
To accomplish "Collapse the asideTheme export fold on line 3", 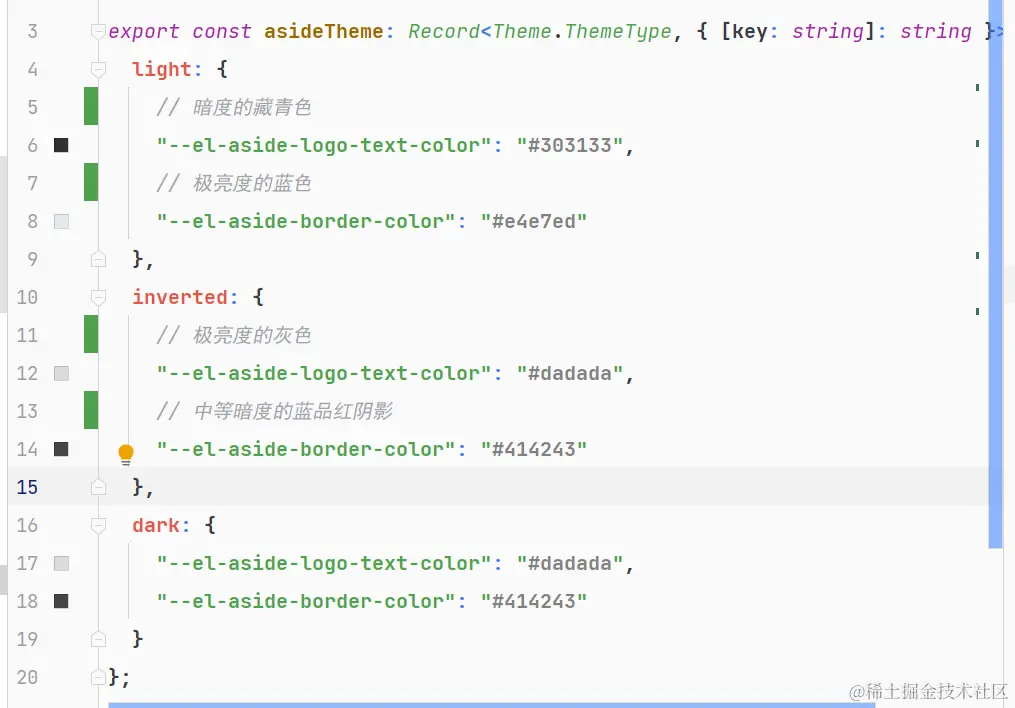I will pyautogui.click(x=98, y=31).
